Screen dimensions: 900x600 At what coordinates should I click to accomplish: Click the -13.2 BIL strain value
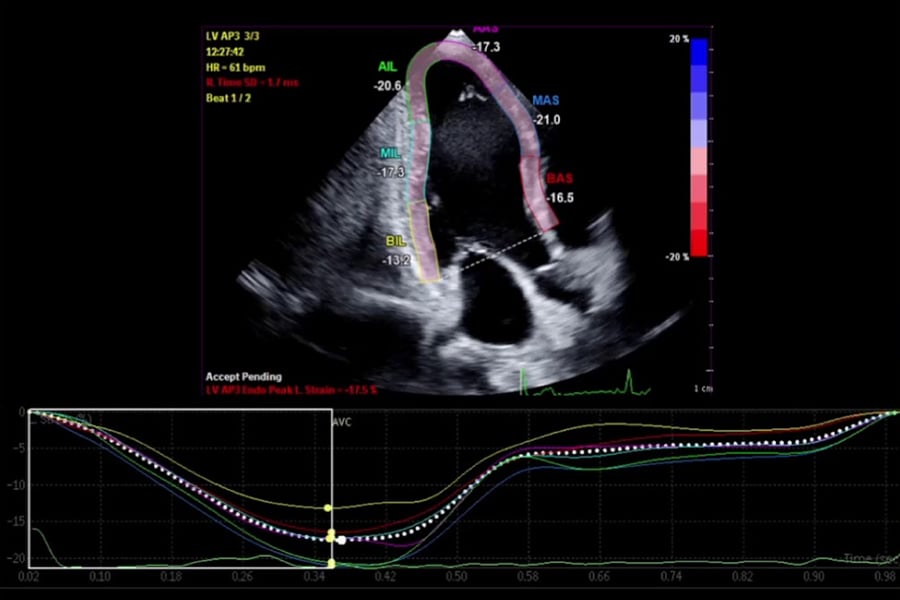395,260
